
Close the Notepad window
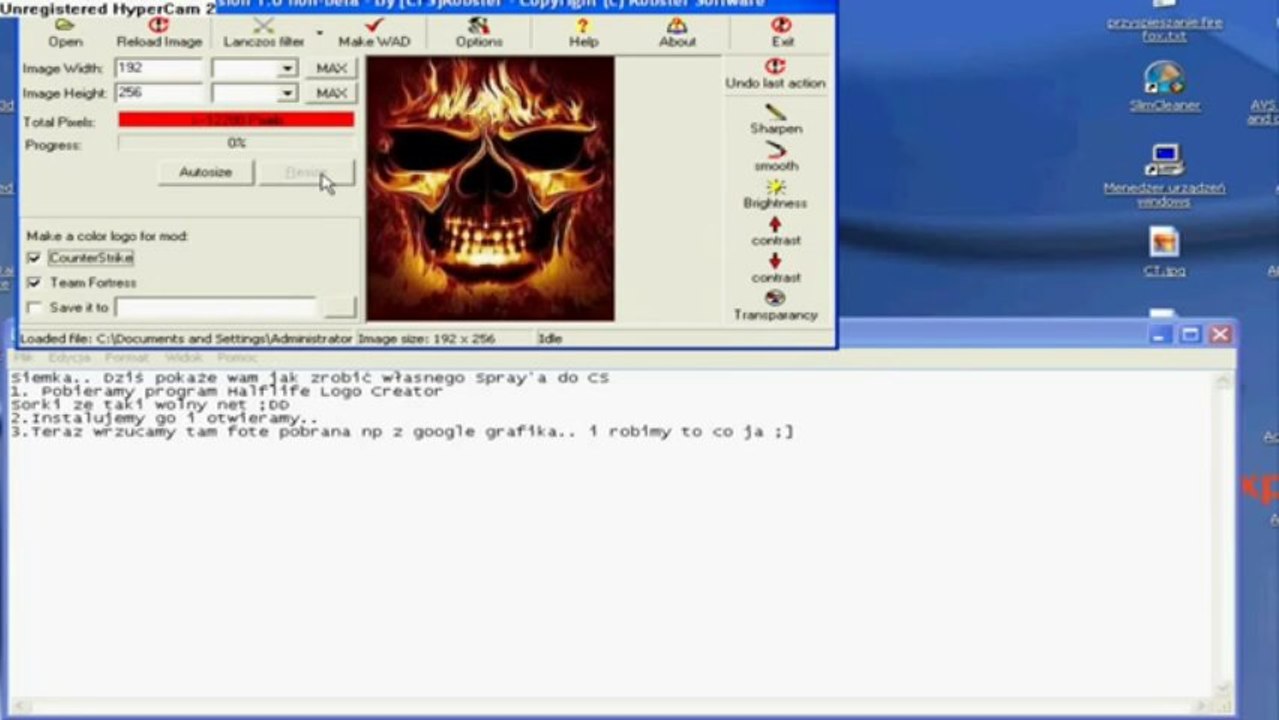coord(1220,335)
